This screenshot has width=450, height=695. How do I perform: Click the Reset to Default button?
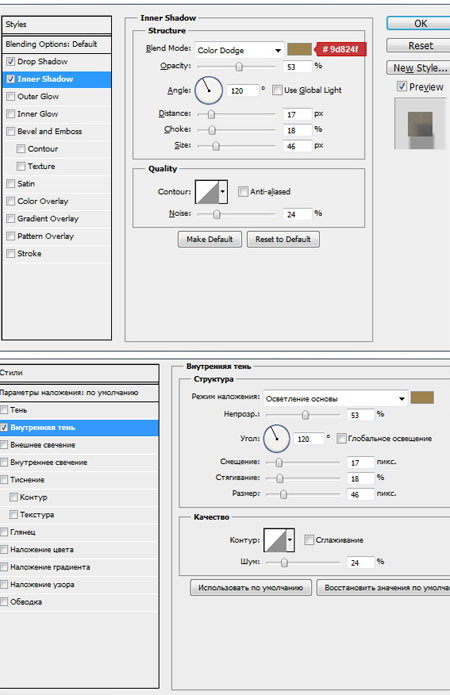(283, 239)
